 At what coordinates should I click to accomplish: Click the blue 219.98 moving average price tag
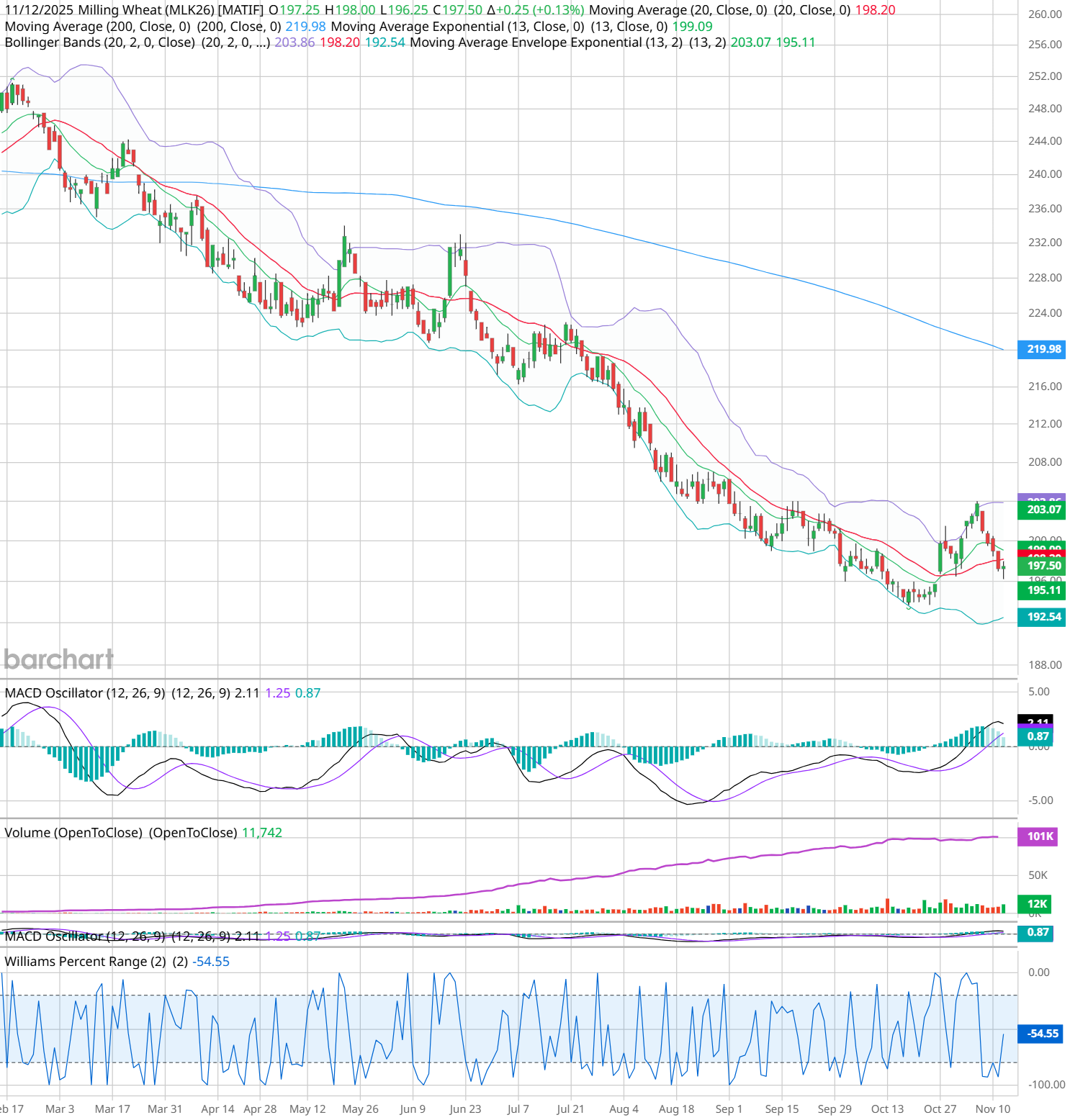1043,349
